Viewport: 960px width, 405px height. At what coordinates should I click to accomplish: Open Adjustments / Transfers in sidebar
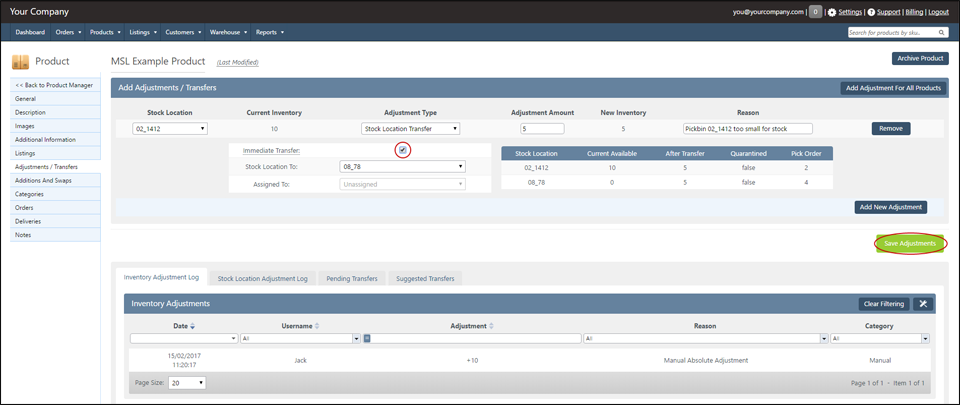point(55,166)
